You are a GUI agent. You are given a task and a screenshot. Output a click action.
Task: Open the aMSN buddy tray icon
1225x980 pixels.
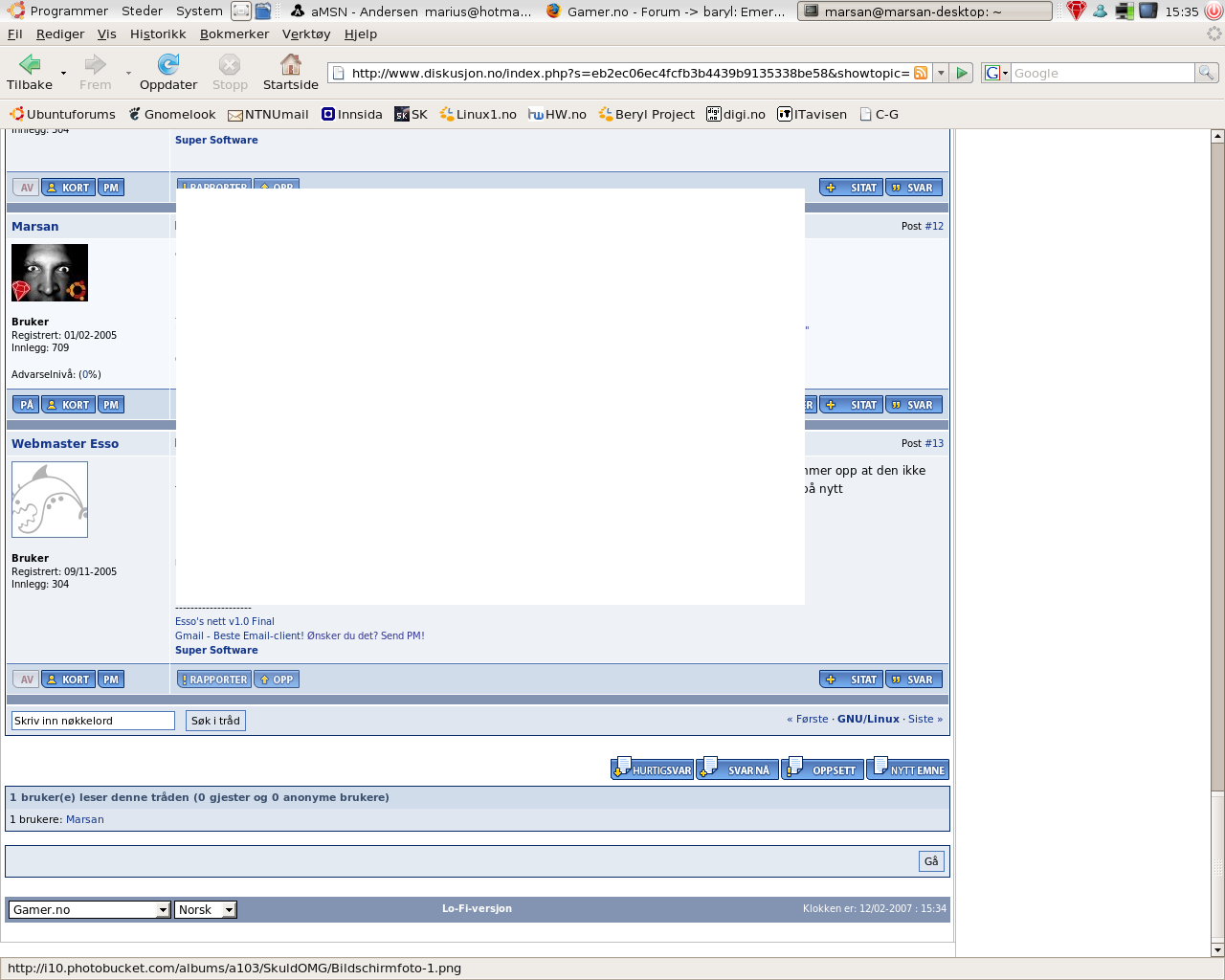pos(1100,11)
